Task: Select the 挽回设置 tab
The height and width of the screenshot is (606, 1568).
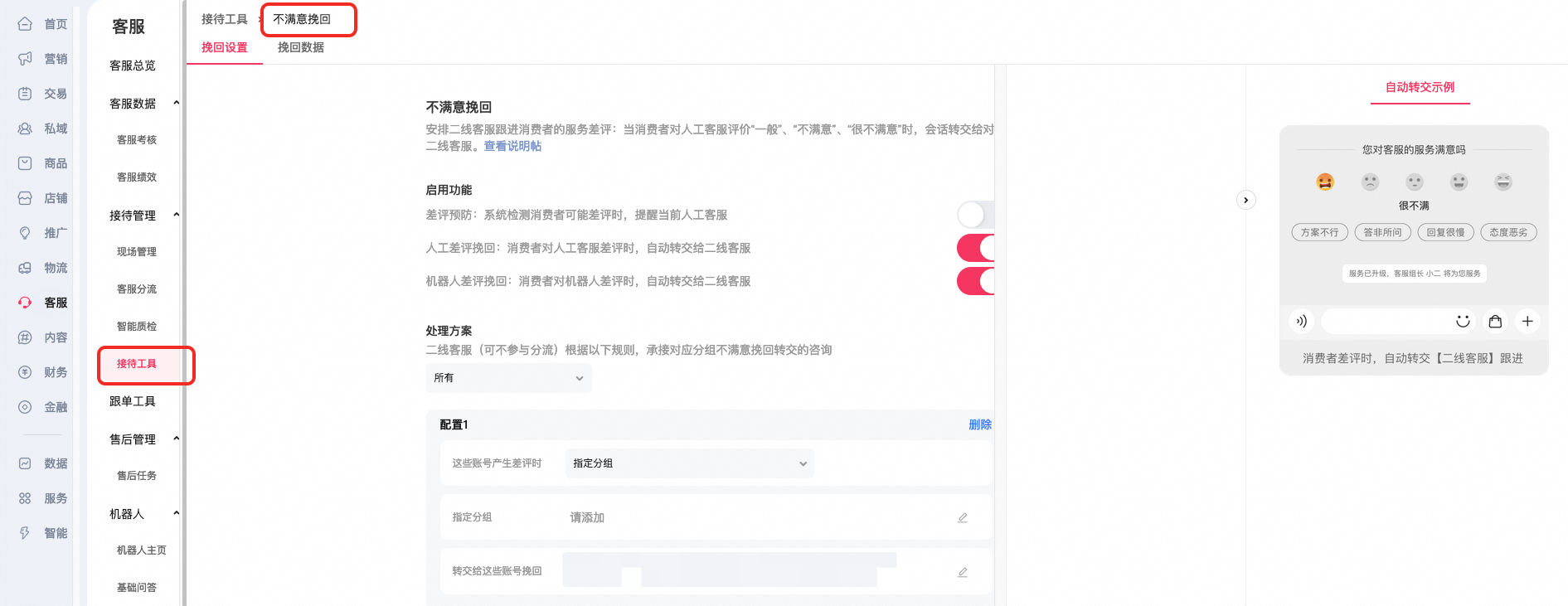Action: [225, 47]
